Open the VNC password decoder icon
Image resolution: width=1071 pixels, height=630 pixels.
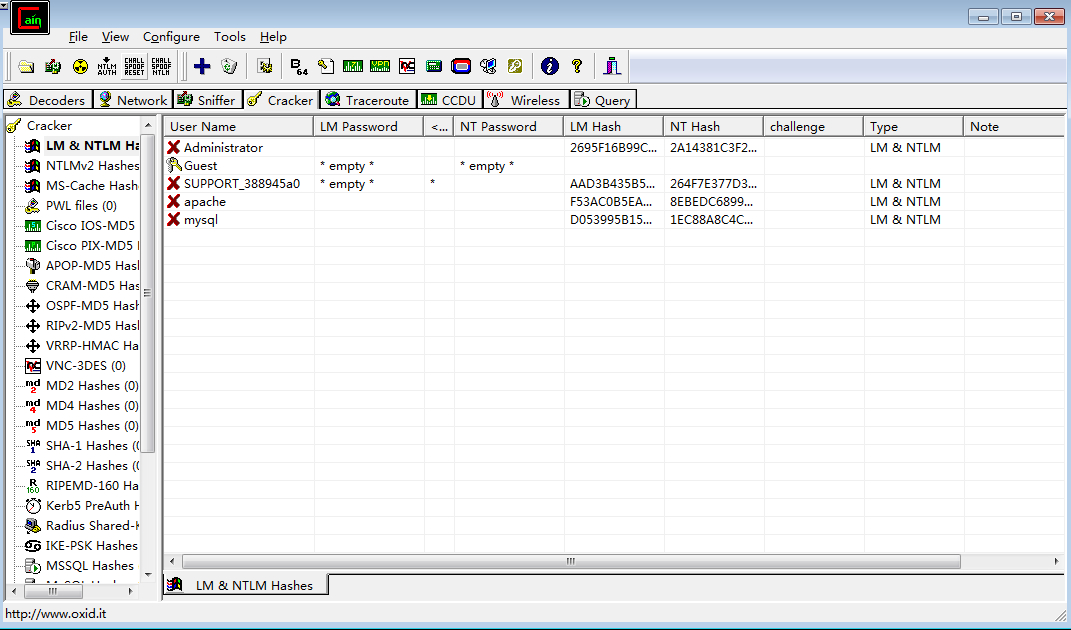[407, 66]
